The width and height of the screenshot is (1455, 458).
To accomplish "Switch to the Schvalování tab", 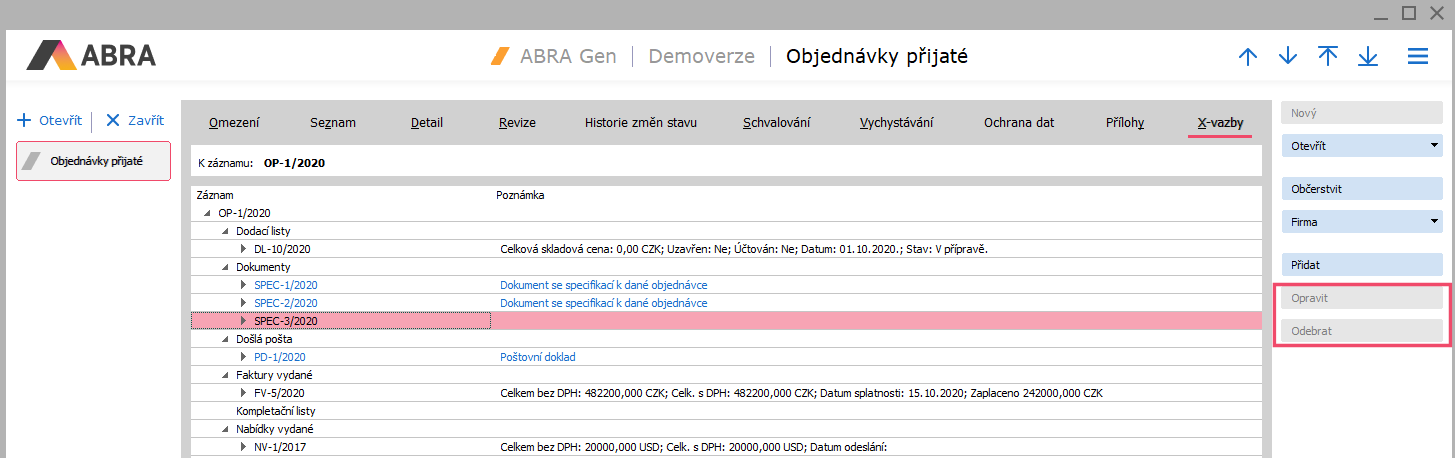I will 776,123.
